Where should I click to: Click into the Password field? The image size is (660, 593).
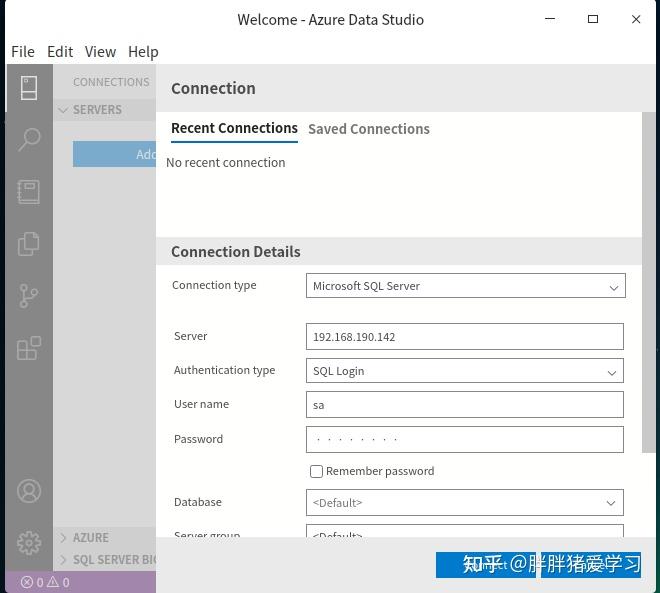(x=465, y=439)
